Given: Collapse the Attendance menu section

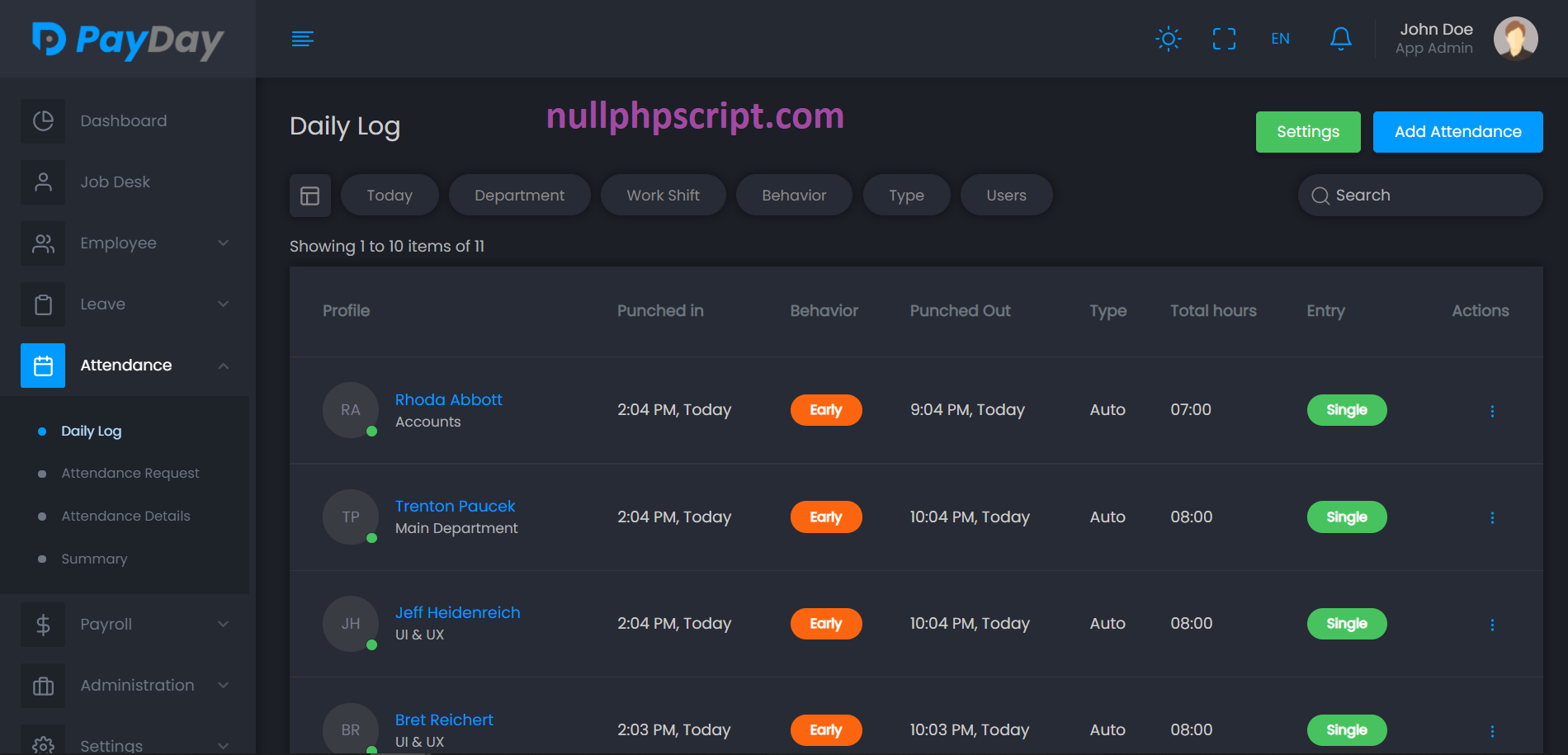Looking at the screenshot, I should [x=223, y=366].
